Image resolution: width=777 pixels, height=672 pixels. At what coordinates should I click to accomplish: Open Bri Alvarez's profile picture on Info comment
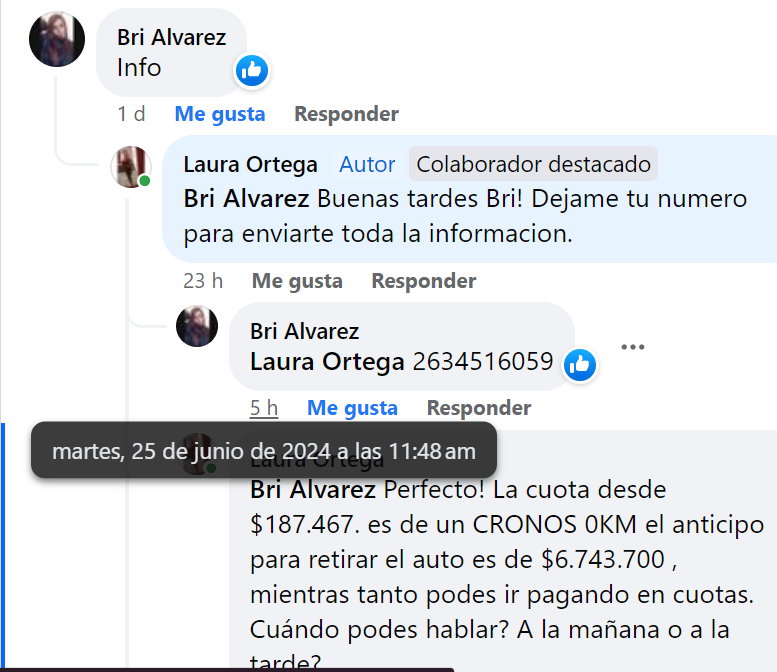click(56, 39)
